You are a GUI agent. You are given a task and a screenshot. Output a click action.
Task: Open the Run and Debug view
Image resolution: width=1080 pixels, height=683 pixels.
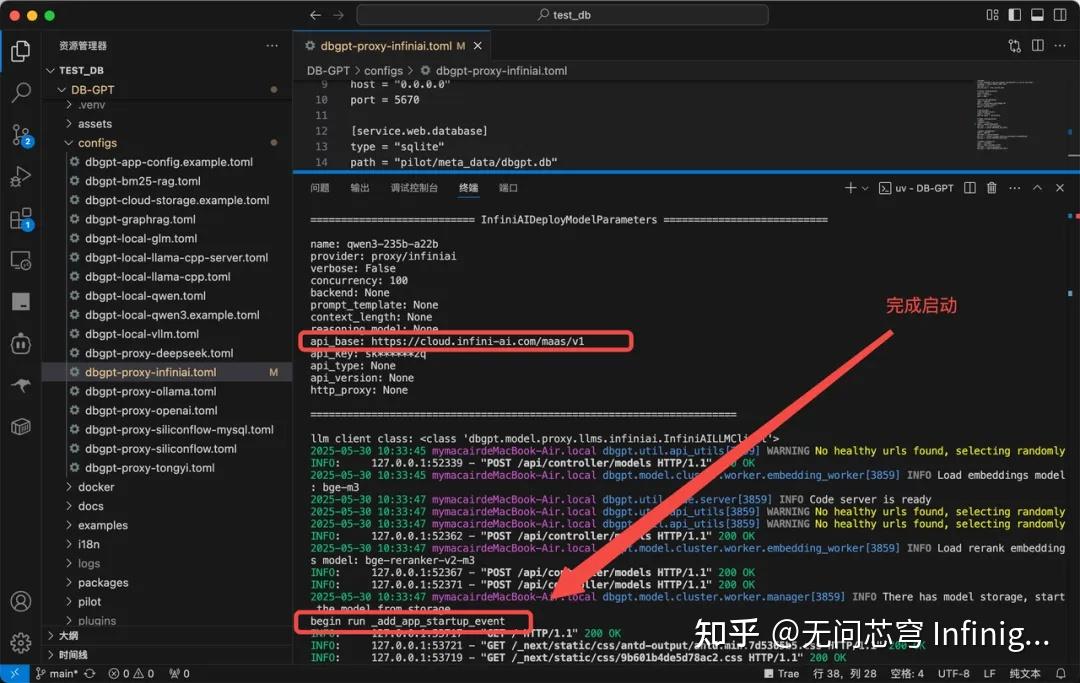point(20,176)
